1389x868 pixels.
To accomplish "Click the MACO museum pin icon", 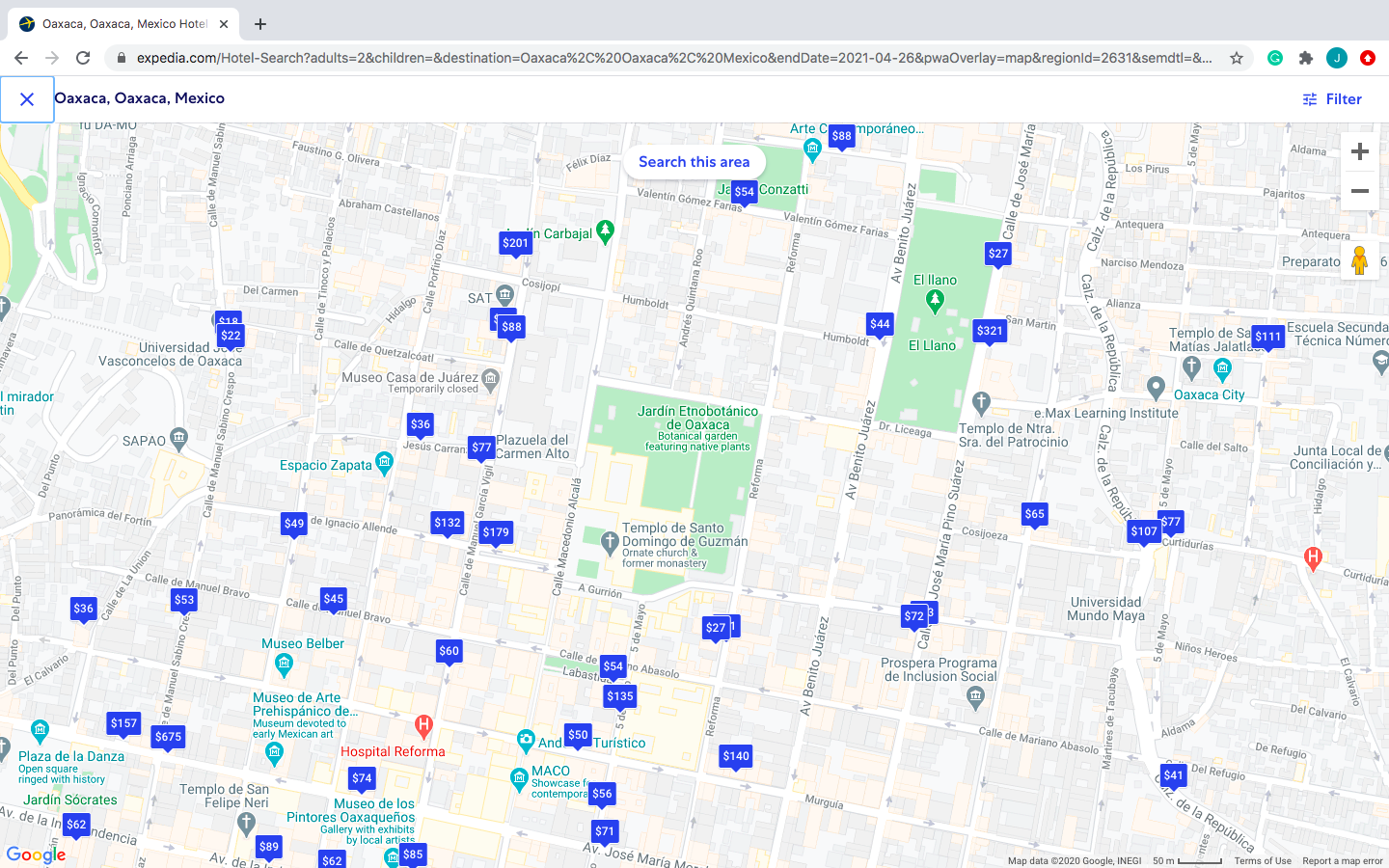I will click(519, 779).
